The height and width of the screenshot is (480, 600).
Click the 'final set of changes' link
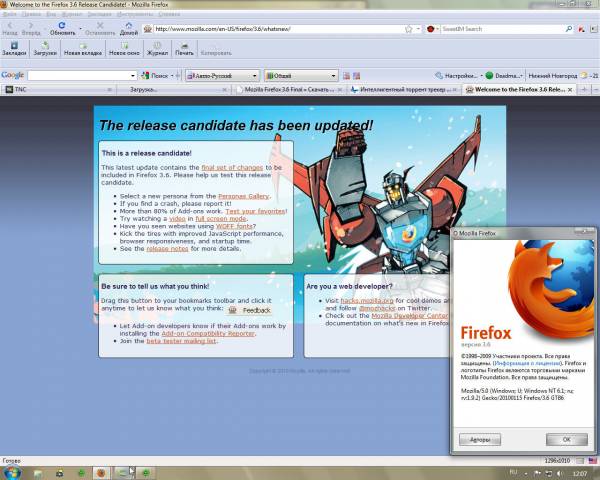(232, 168)
